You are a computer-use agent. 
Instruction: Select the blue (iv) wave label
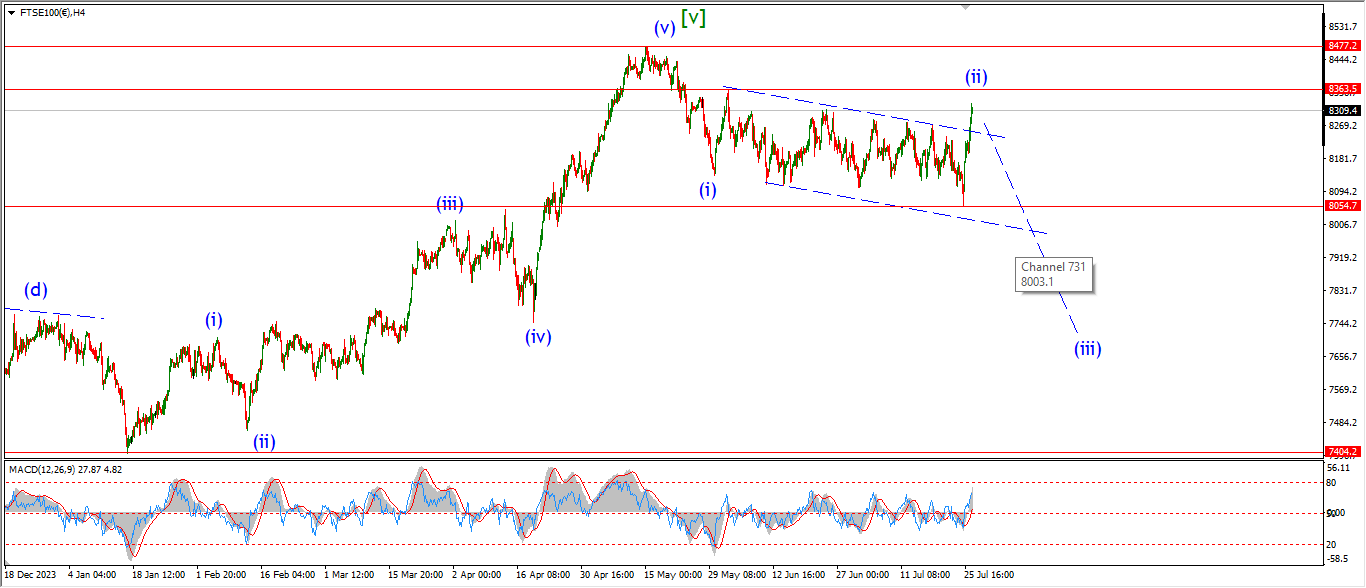[x=538, y=337]
